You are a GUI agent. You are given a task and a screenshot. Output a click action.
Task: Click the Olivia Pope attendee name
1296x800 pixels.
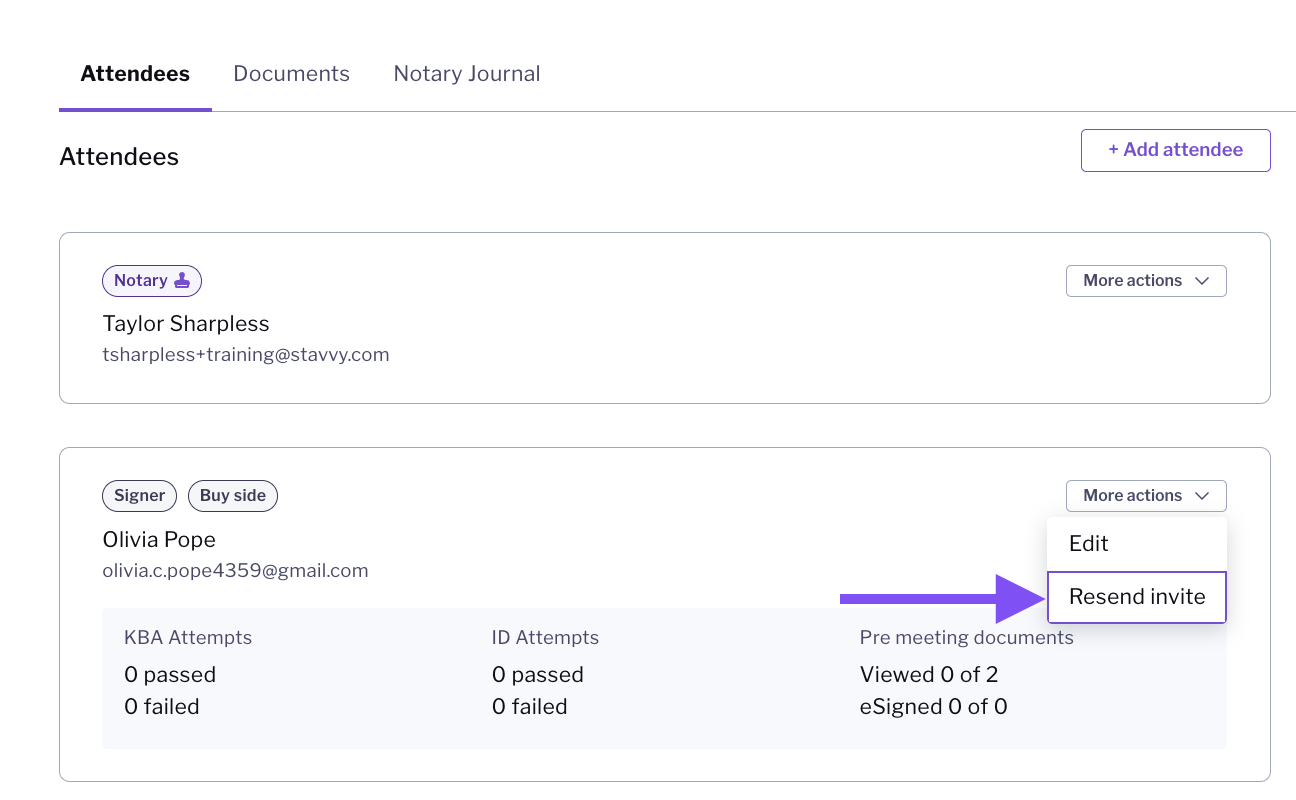pos(159,540)
